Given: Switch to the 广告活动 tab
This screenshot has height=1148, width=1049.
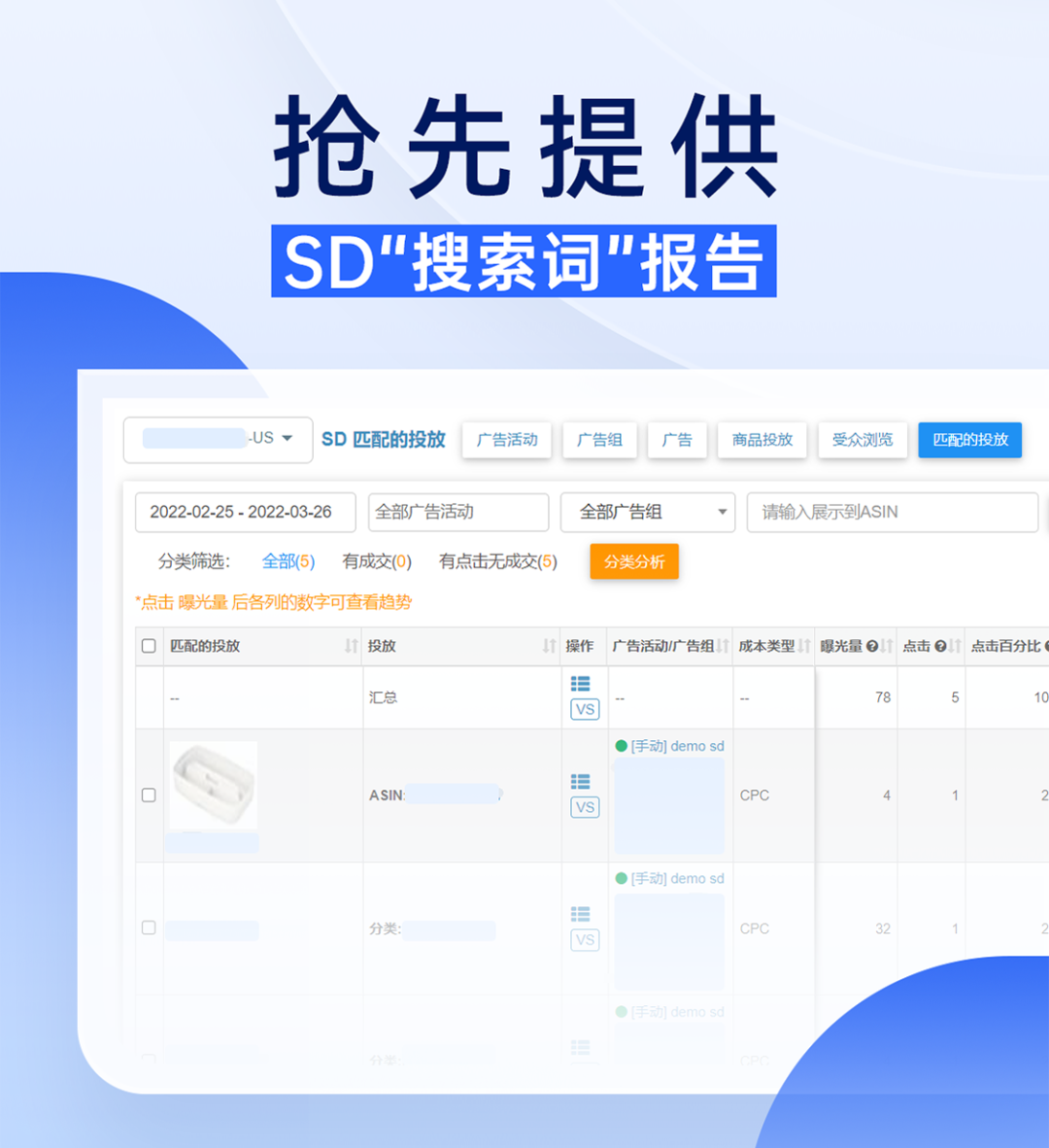Looking at the screenshot, I should pos(506,440).
